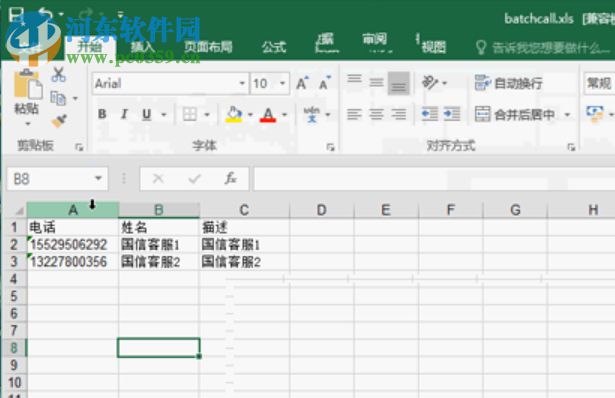Select column C header
This screenshot has height=398, width=615.
[244, 210]
